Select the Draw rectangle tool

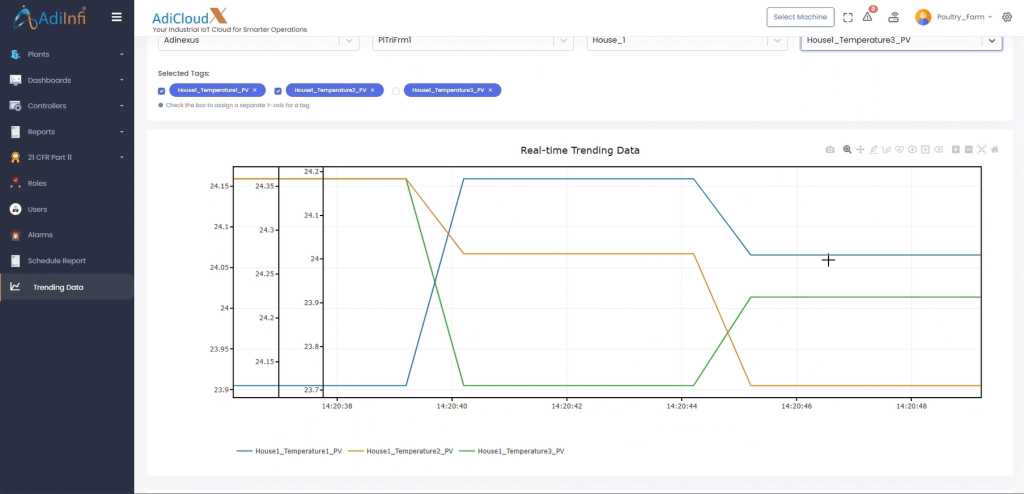pos(925,150)
